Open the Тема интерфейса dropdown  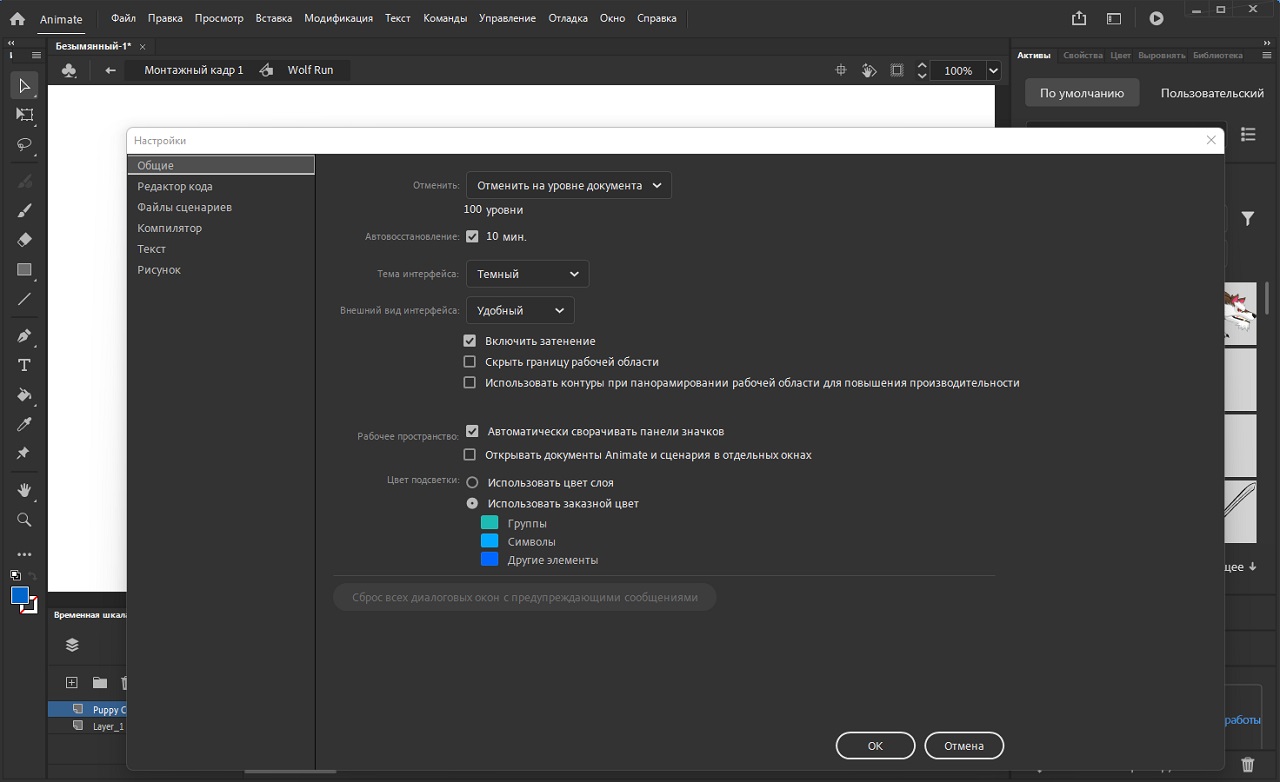click(527, 274)
